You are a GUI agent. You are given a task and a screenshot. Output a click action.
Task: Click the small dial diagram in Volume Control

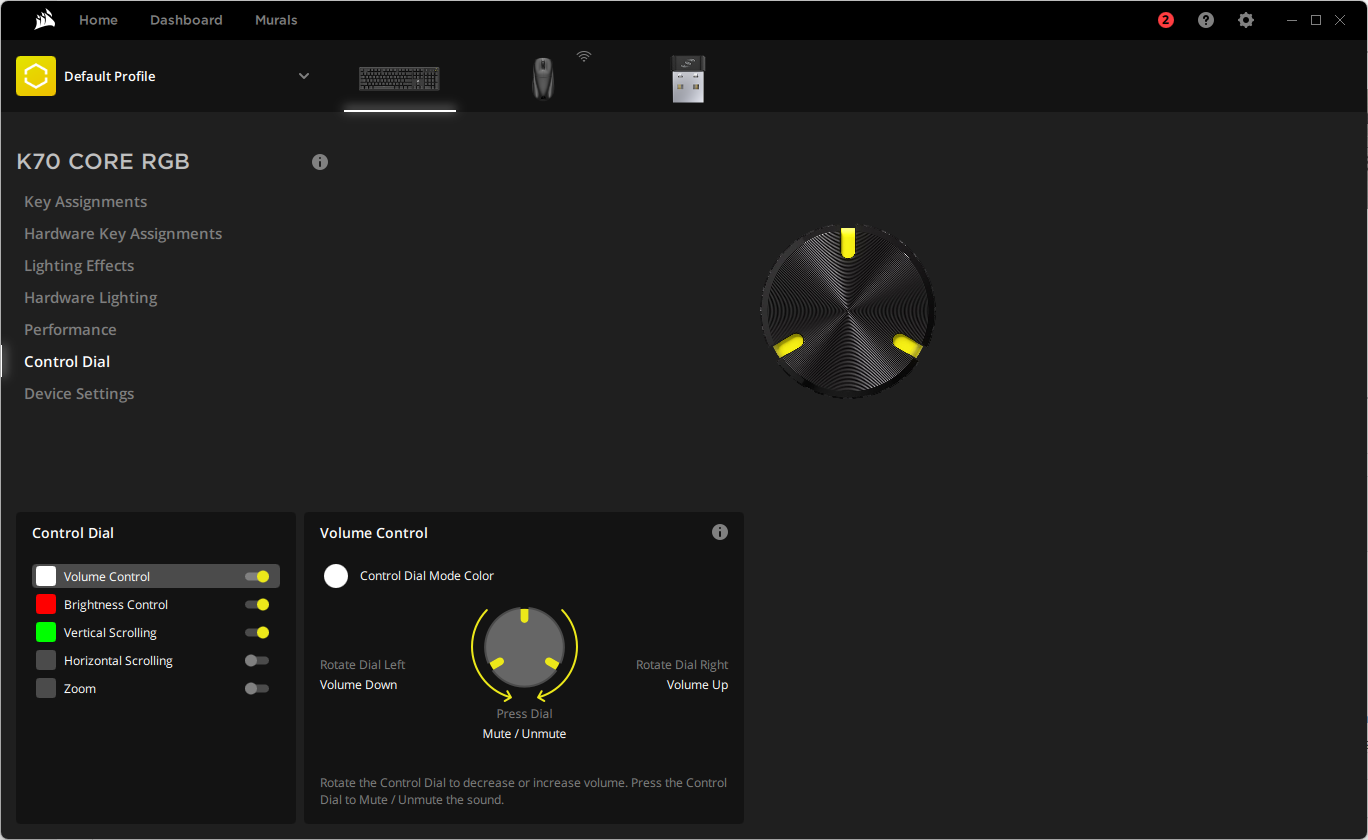(x=525, y=647)
